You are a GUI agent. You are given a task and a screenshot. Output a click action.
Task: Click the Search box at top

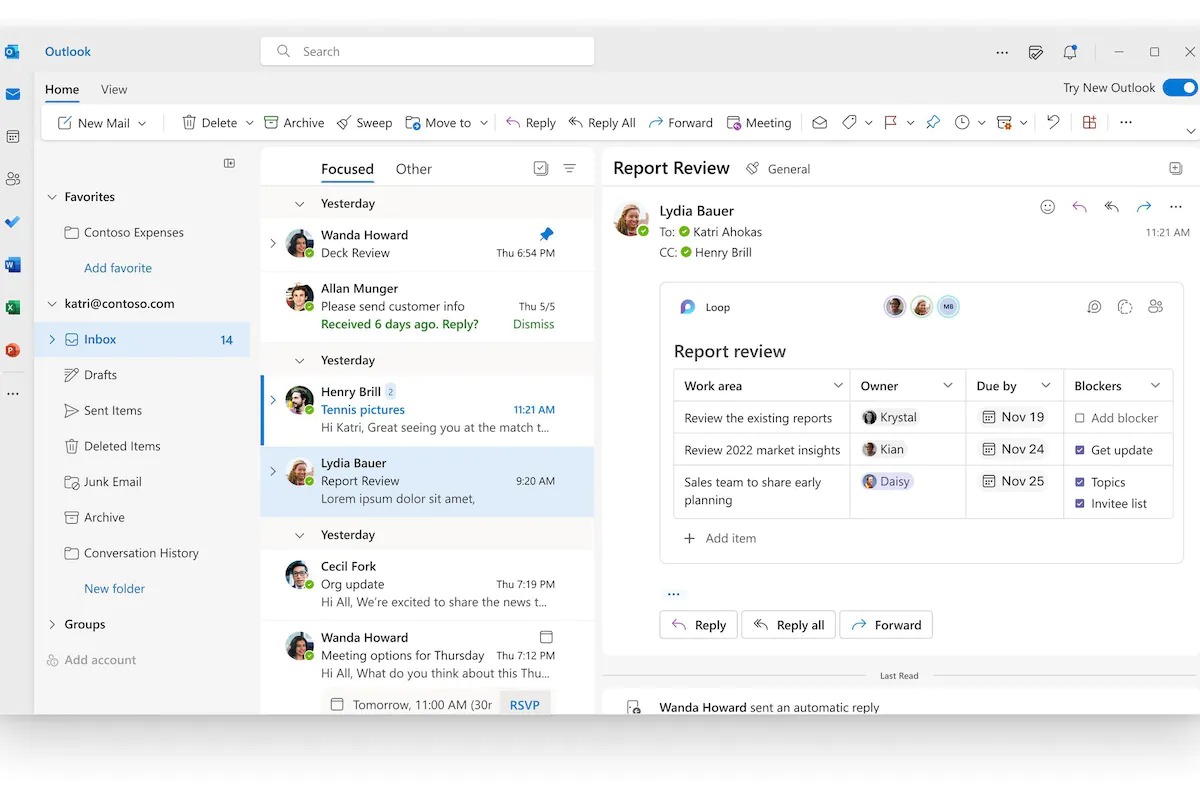click(x=427, y=52)
